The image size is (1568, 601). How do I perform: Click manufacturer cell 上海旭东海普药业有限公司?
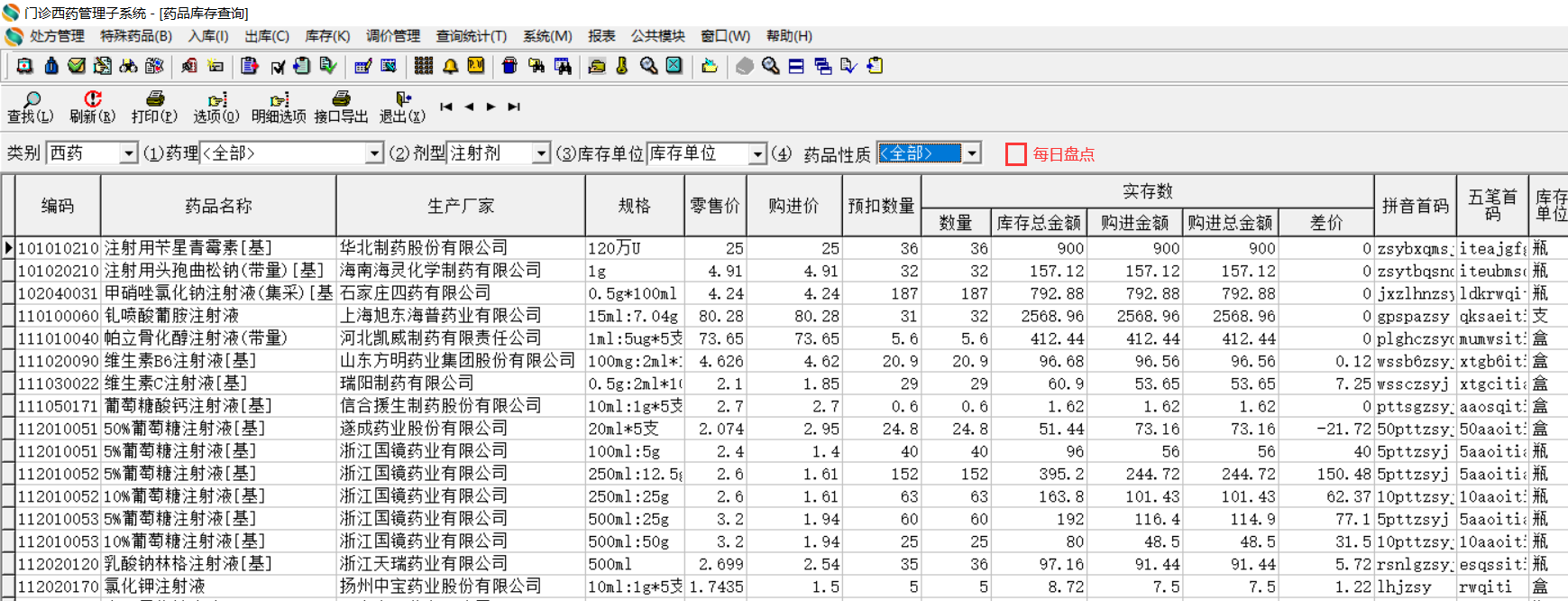click(x=461, y=316)
